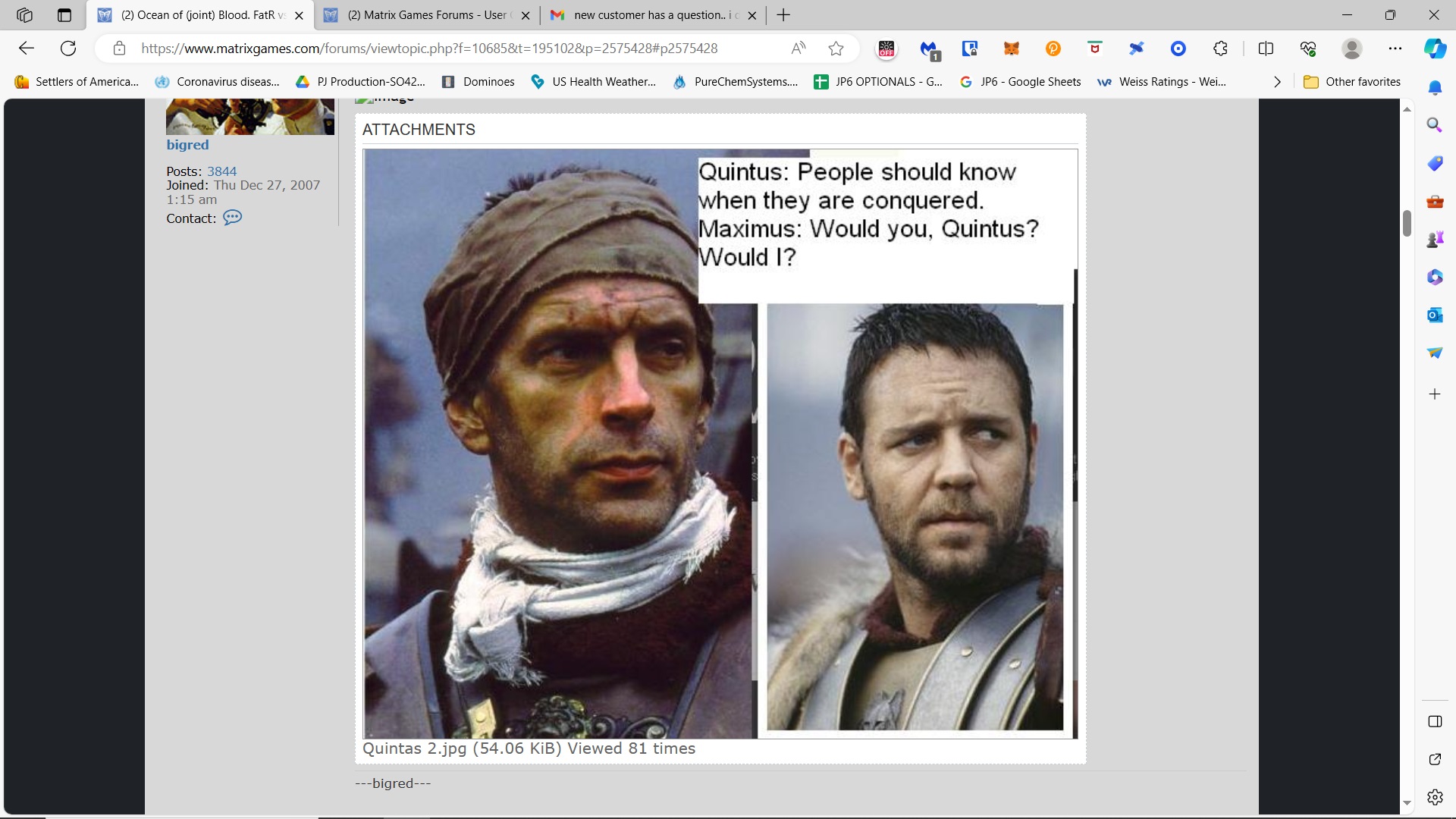Reload the page with the refresh icon

[x=68, y=49]
